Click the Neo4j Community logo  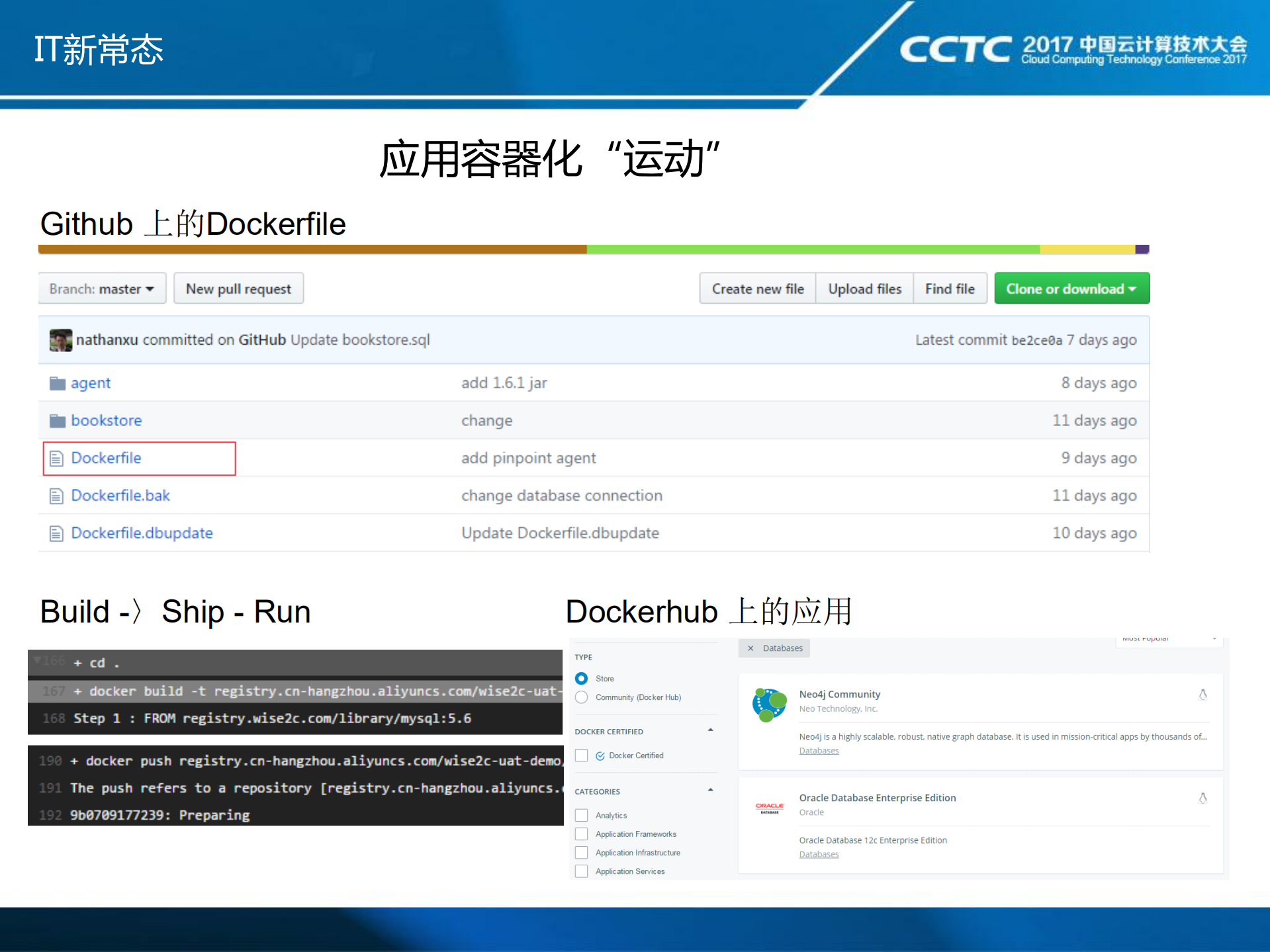pyautogui.click(x=769, y=704)
